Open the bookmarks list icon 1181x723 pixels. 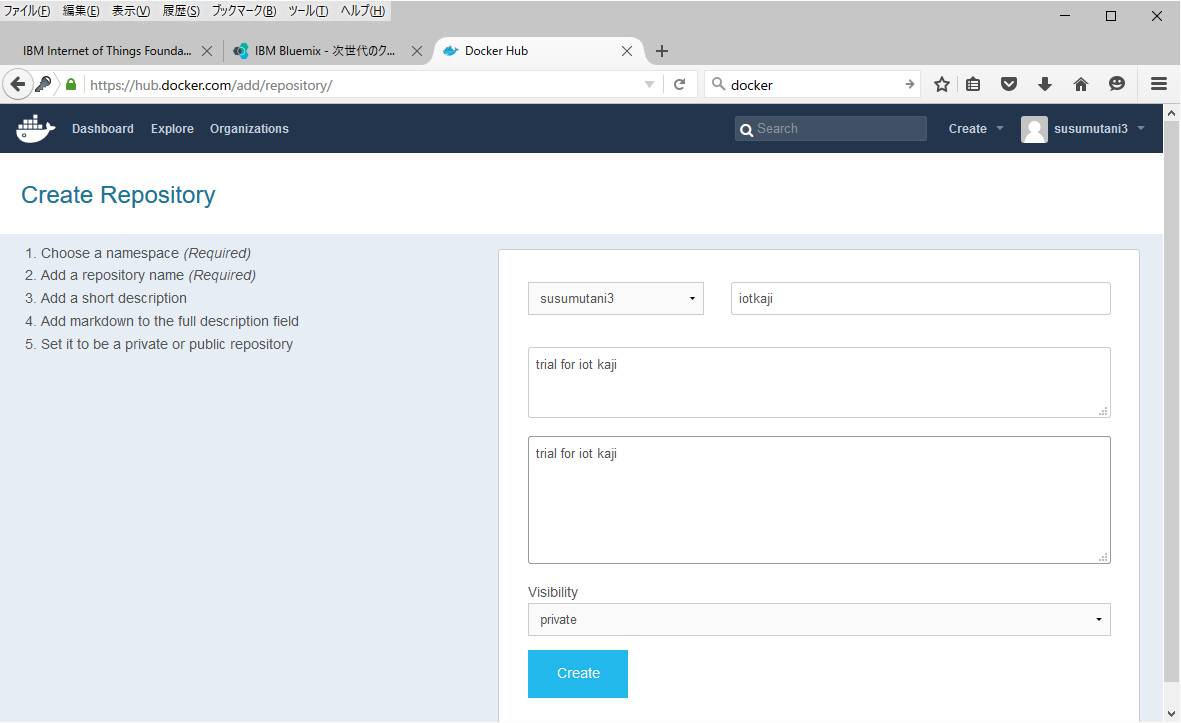tap(973, 84)
